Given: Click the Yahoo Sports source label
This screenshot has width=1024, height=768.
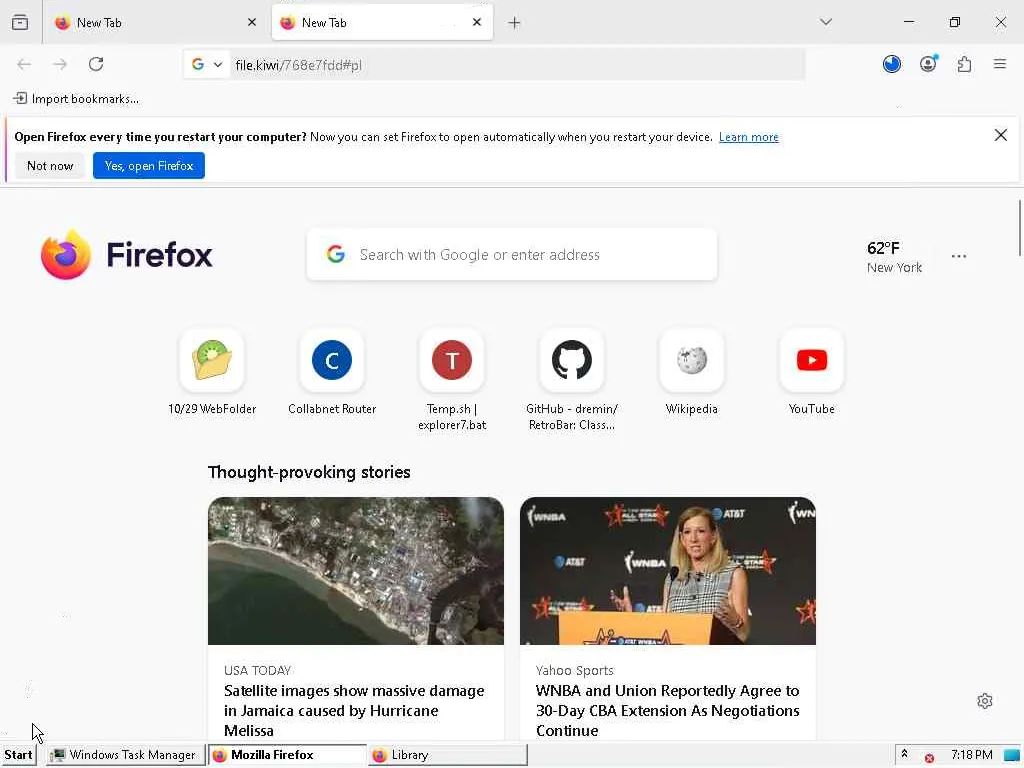Looking at the screenshot, I should [x=575, y=671].
